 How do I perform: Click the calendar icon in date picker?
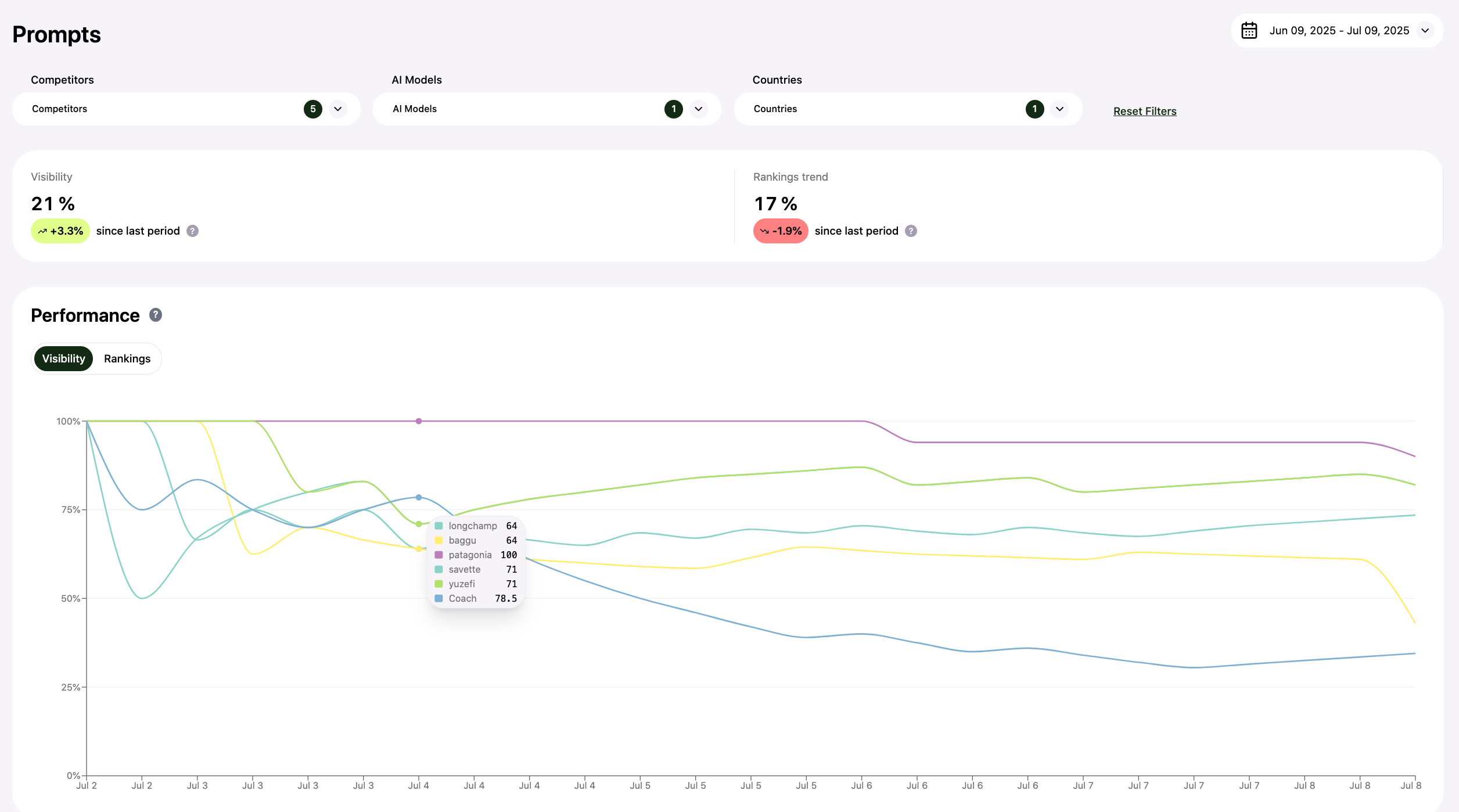pos(1249,30)
